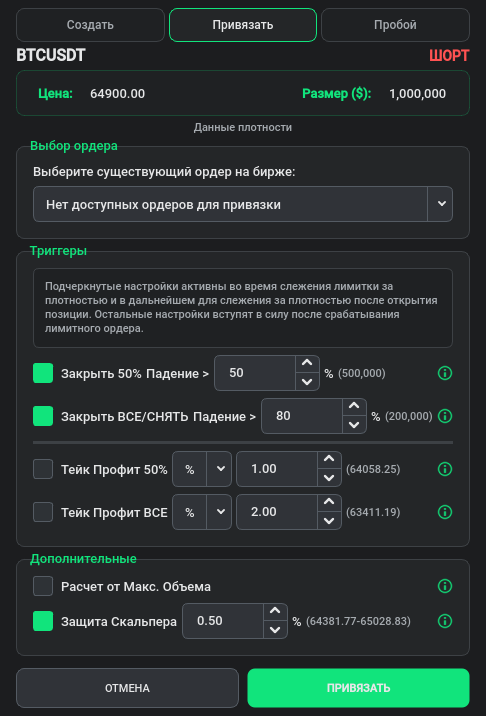Disable Закрыть 50% Падение checkbox
This screenshot has width=486, height=716.
(43, 373)
